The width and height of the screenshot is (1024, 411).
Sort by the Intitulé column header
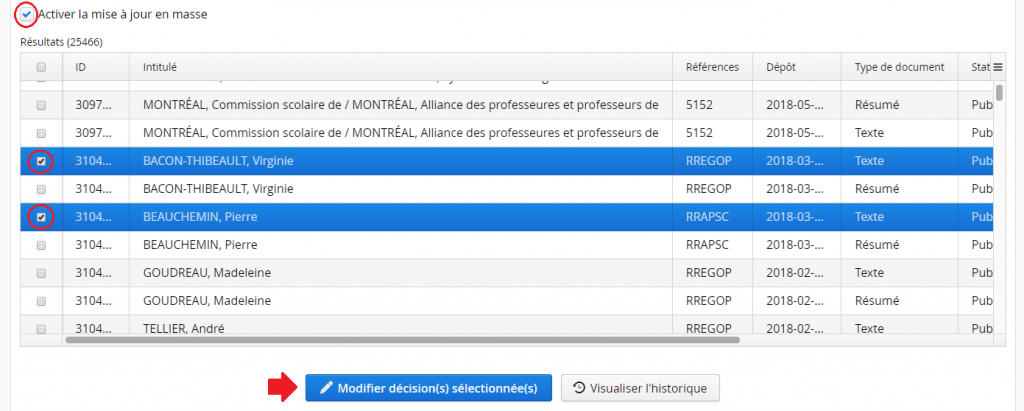click(x=160, y=67)
